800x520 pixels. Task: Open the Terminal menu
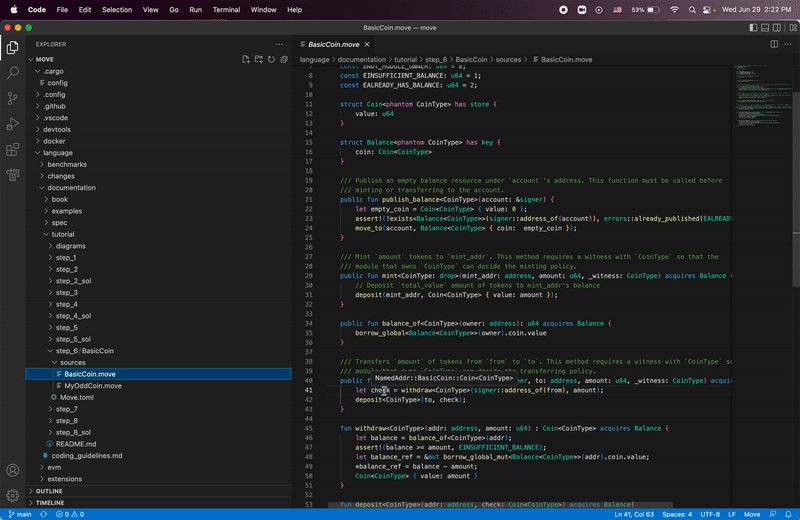tap(226, 10)
